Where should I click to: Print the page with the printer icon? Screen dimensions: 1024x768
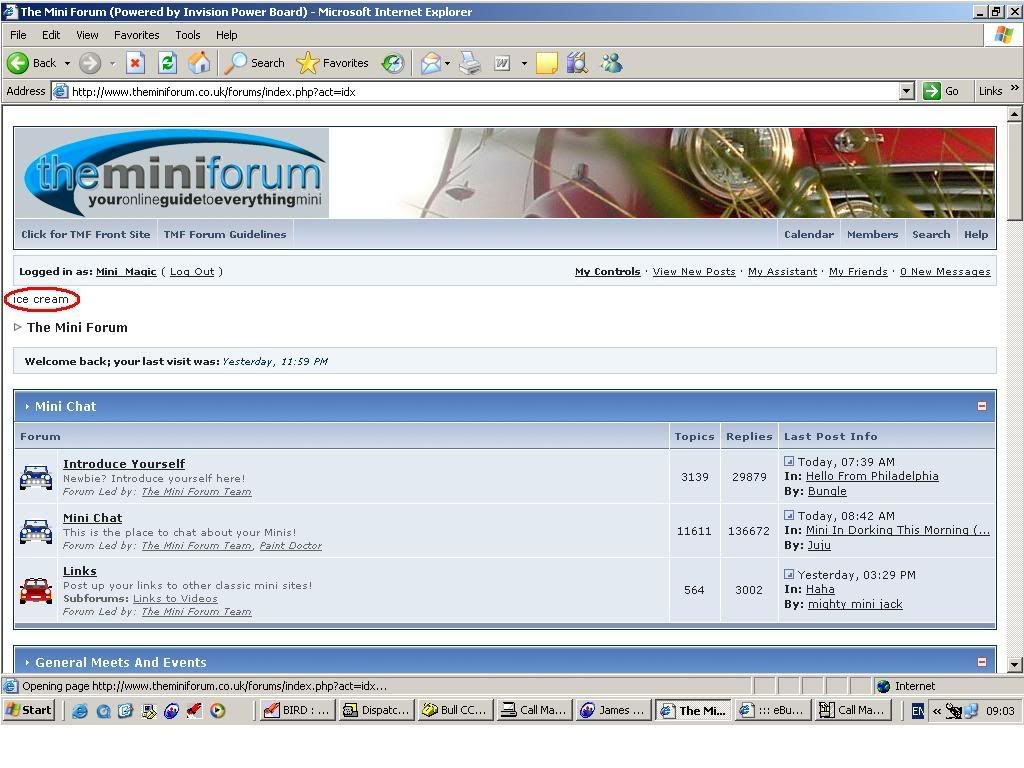coord(470,63)
